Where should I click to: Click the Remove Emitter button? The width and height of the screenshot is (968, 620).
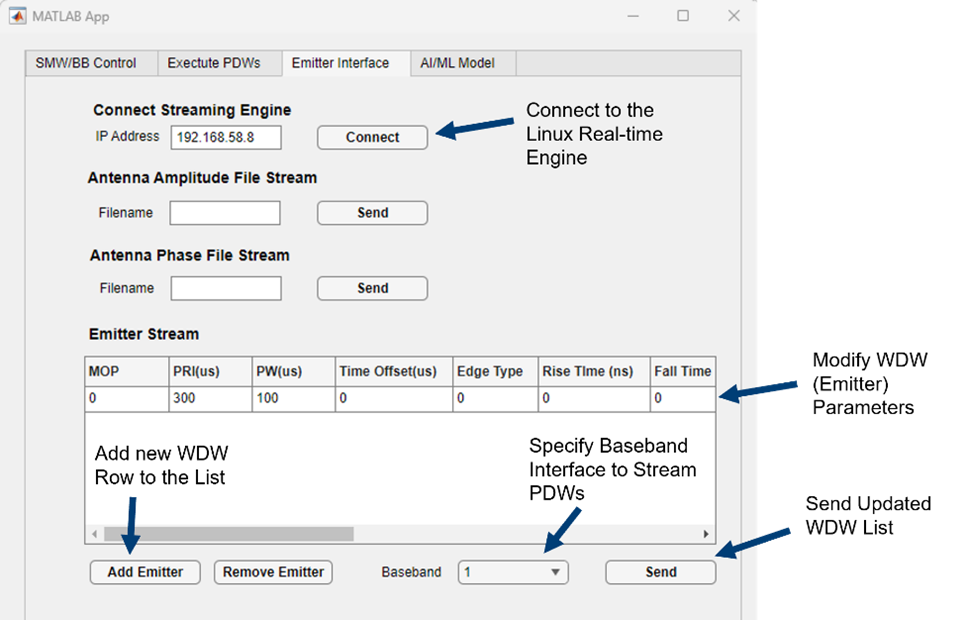point(273,572)
